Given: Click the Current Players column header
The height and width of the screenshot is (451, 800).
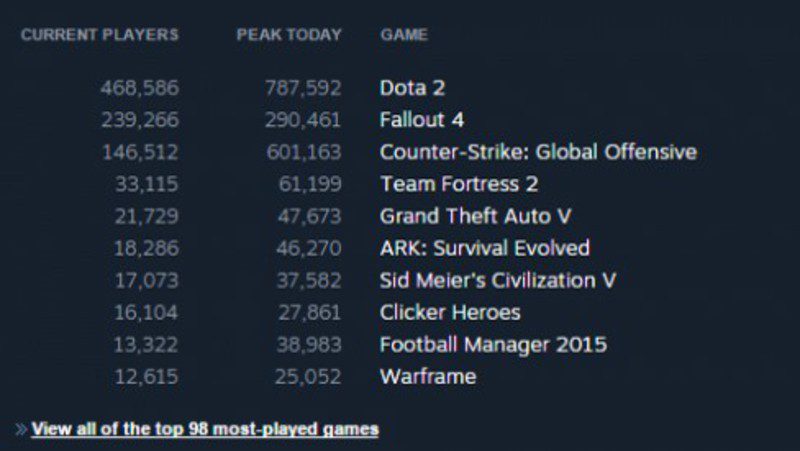Looking at the screenshot, I should coord(100,35).
